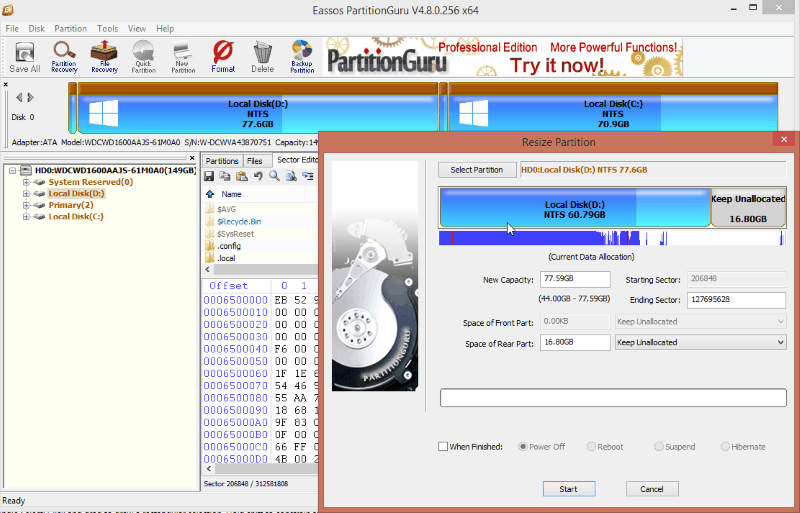The image size is (800, 513).
Task: Open the Tools menu
Action: pyautogui.click(x=107, y=29)
